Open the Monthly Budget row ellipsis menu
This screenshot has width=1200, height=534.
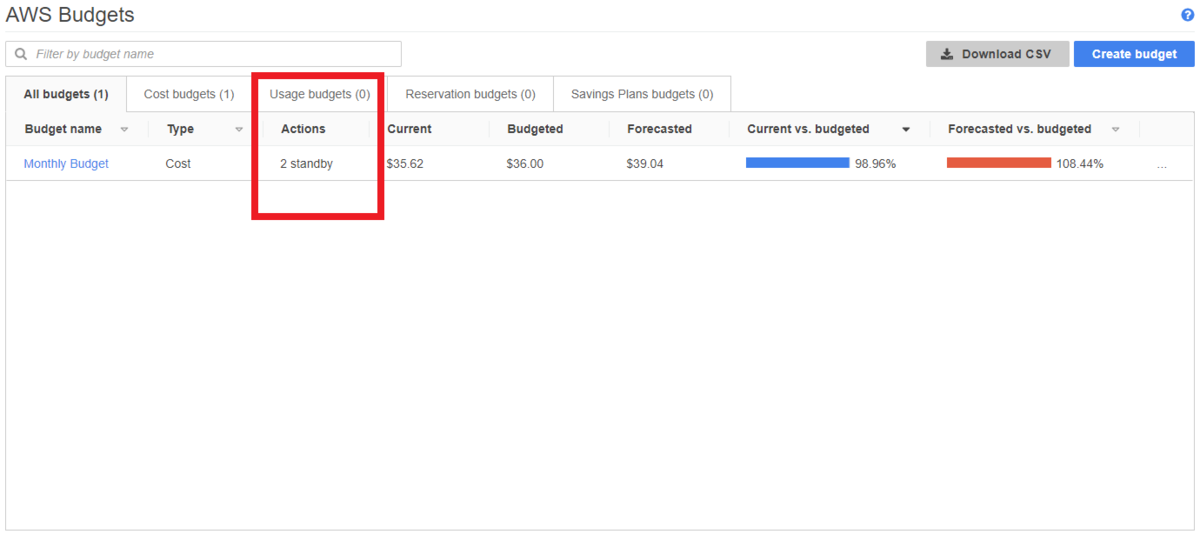coord(1161,164)
